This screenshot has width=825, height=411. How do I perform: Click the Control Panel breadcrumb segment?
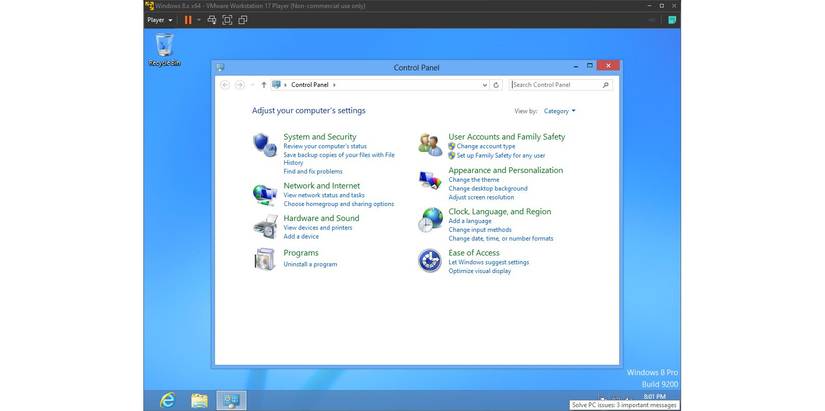click(x=309, y=85)
